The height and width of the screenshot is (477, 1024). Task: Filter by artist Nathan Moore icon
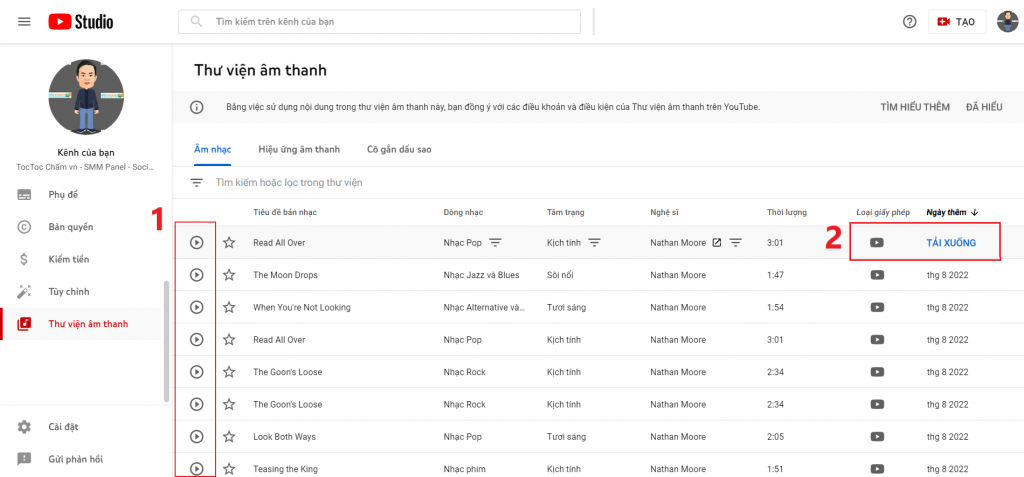(736, 243)
